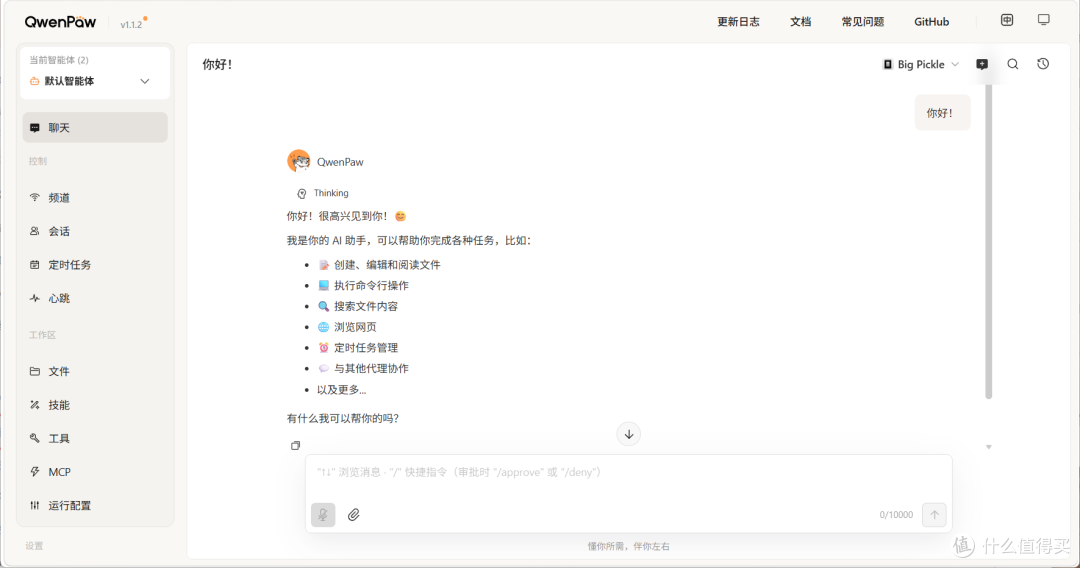Open the GitHub link in the top bar
The height and width of the screenshot is (568, 1080).
pyautogui.click(x=931, y=22)
